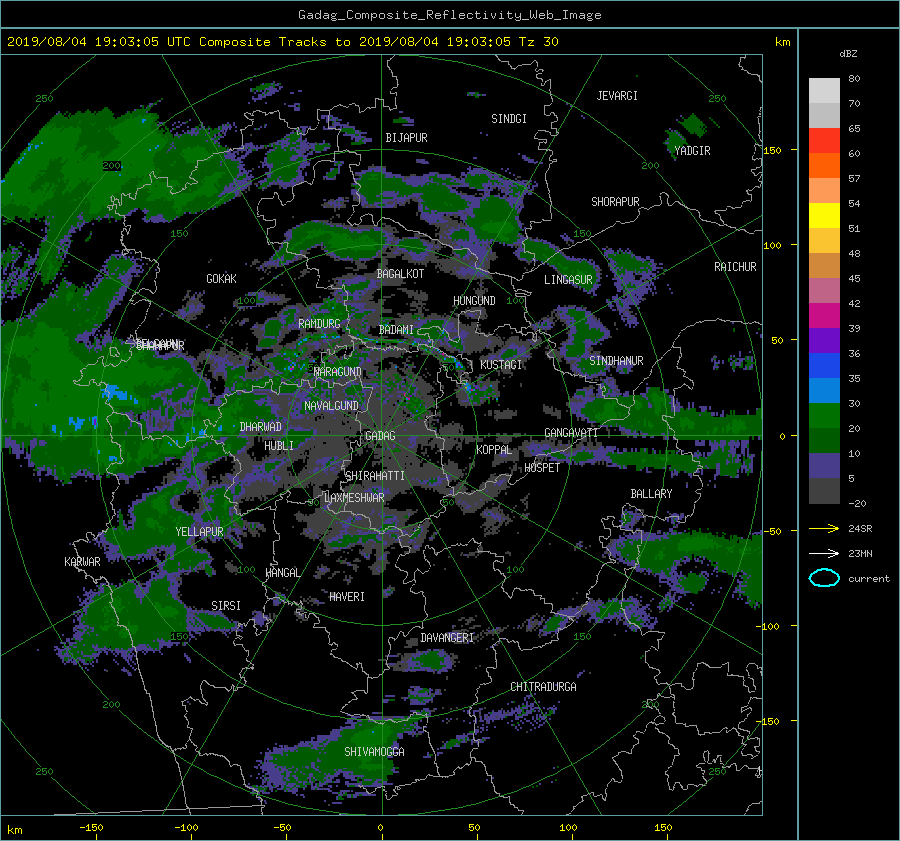Click the NARAGUND city label
The width and height of the screenshot is (900, 841).
click(338, 372)
